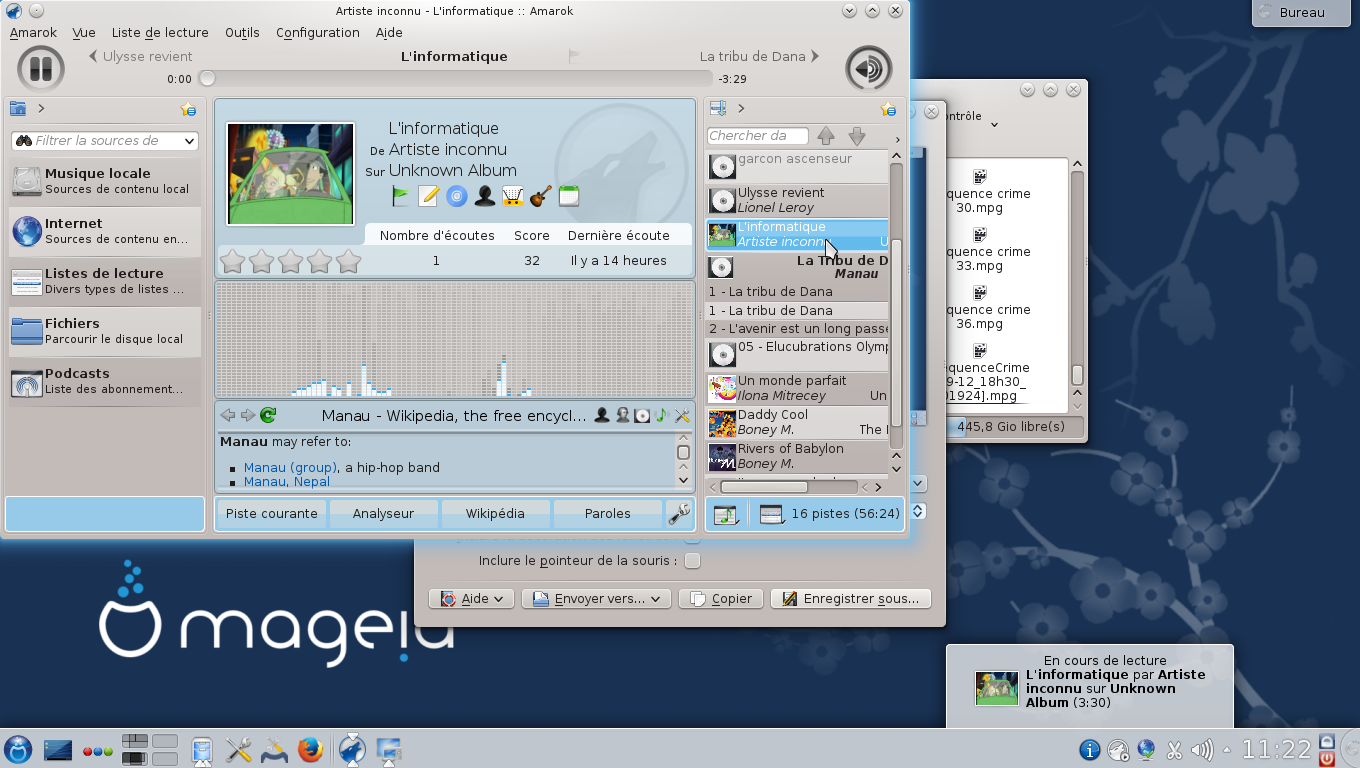Give the track a five-star rating
This screenshot has height=768, width=1360.
click(x=348, y=261)
